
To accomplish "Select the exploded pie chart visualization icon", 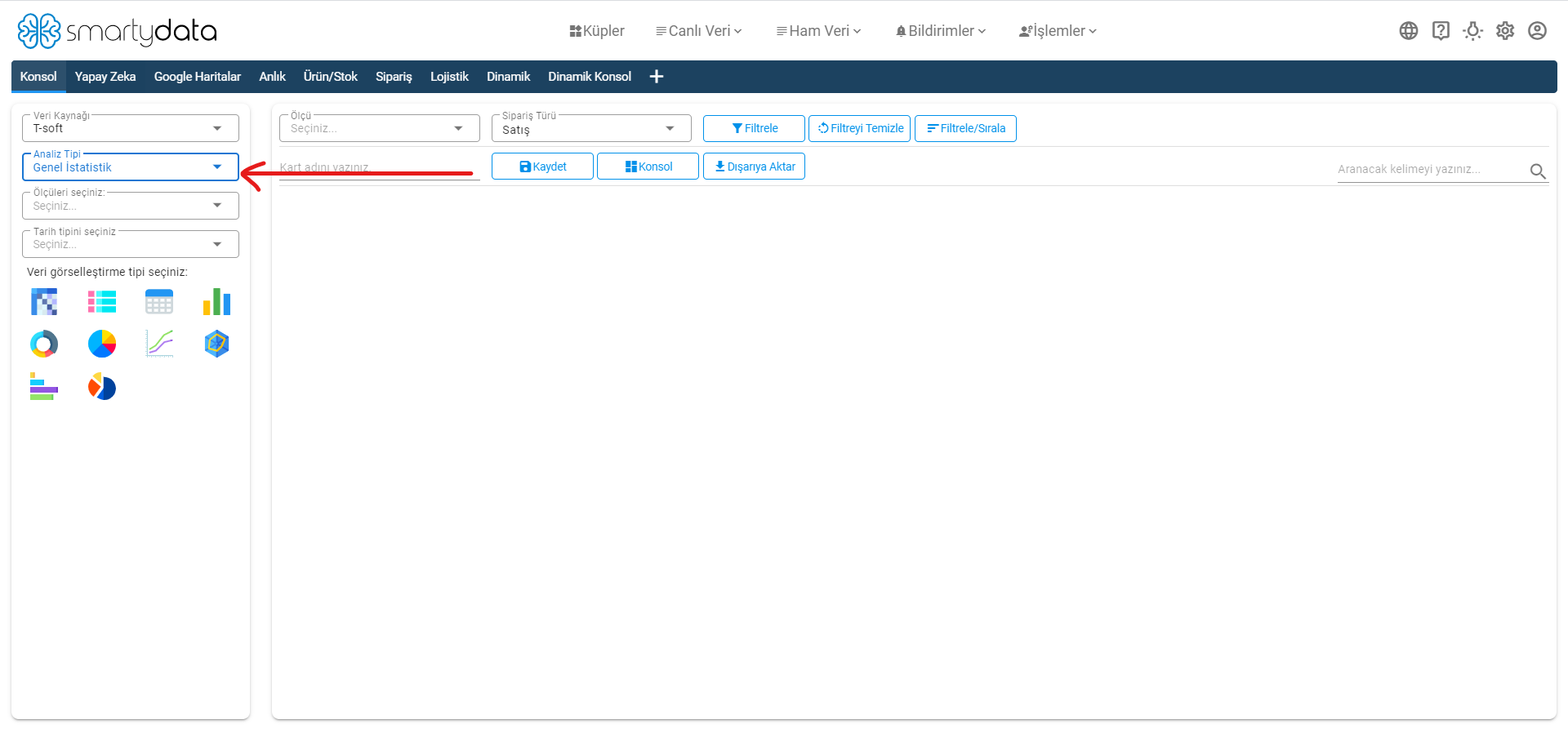I will tap(102, 386).
